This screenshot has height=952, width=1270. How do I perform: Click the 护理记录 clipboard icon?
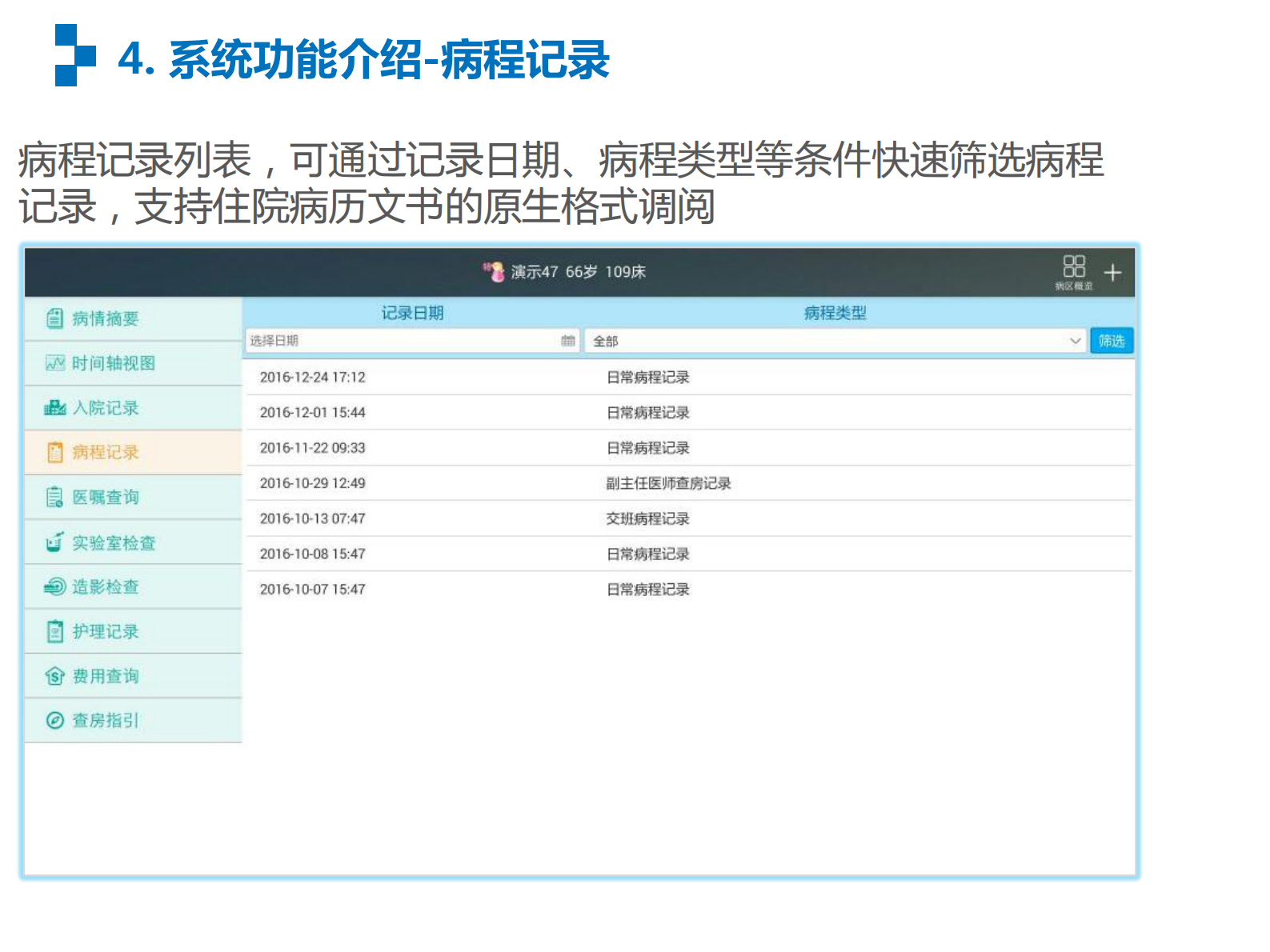click(54, 632)
